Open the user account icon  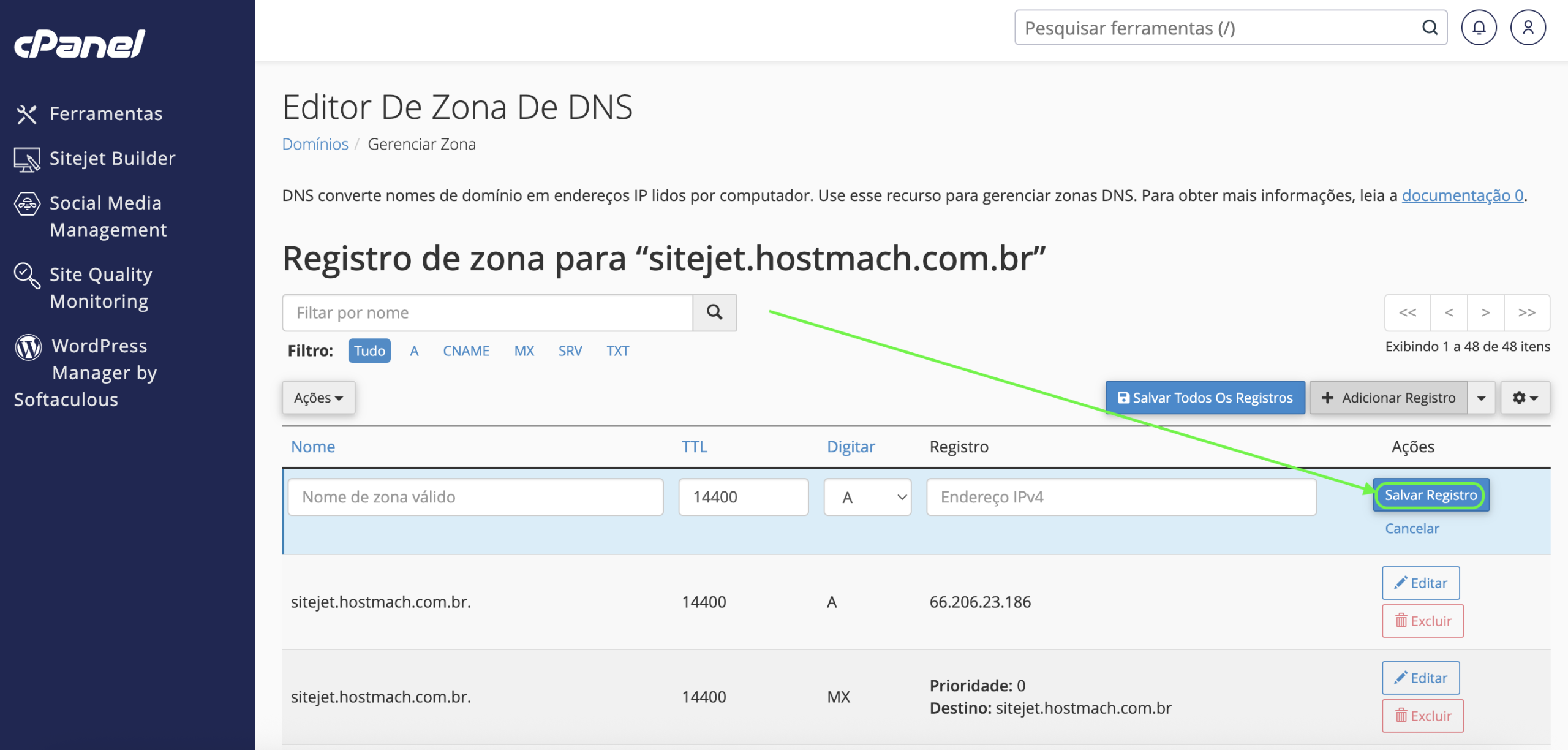[x=1528, y=28]
